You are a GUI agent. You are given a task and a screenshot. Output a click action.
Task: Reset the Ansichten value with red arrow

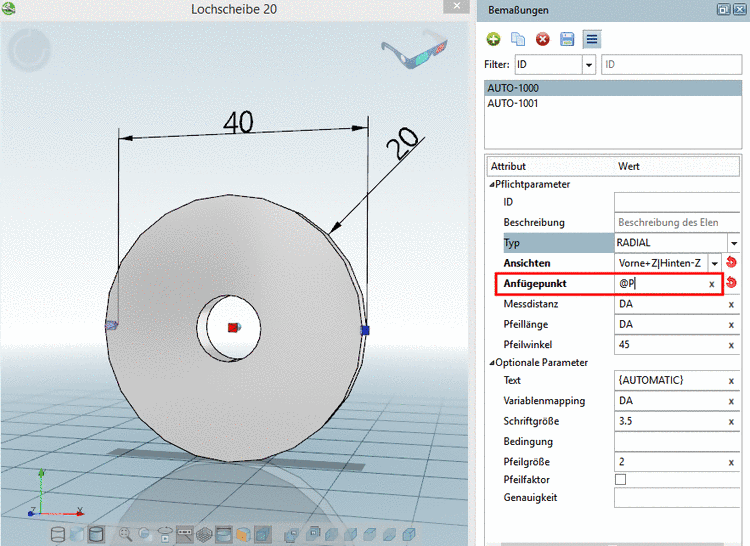click(x=731, y=263)
